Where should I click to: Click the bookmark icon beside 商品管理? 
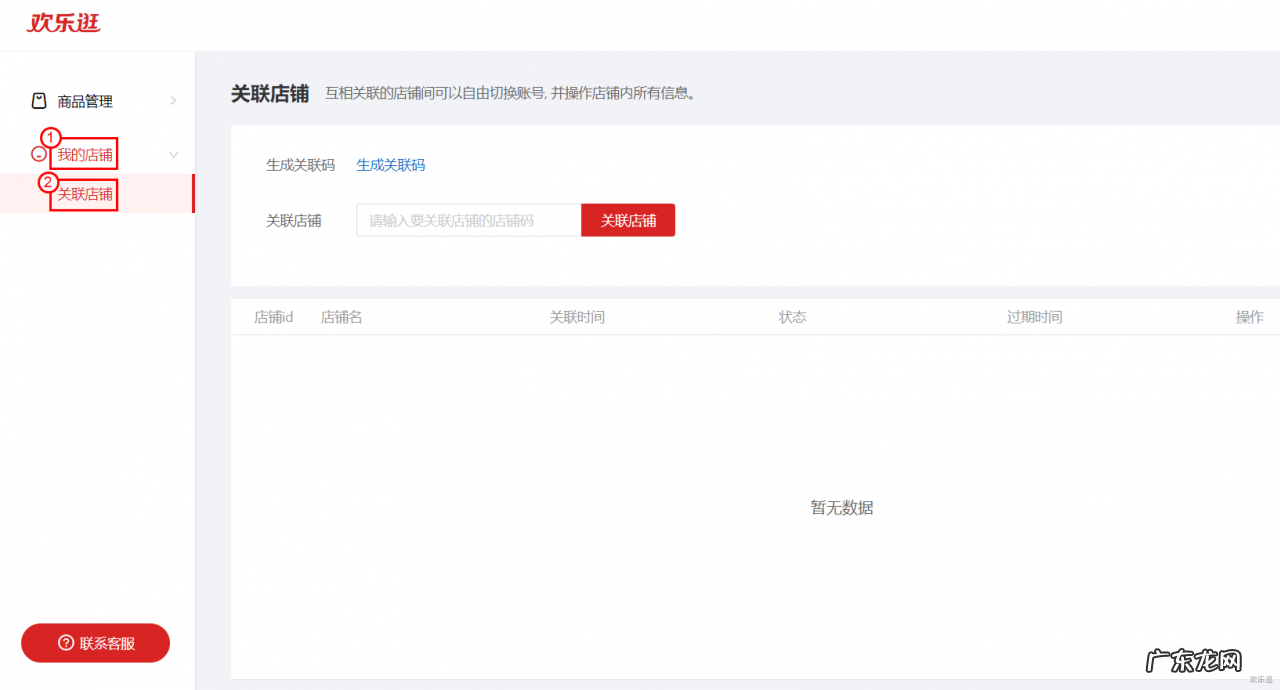[38, 100]
